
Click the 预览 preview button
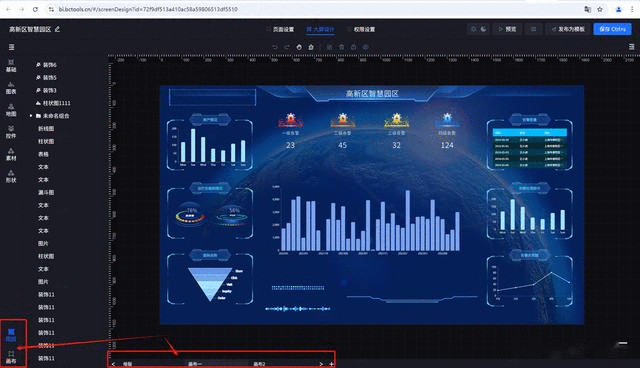pyautogui.click(x=507, y=29)
